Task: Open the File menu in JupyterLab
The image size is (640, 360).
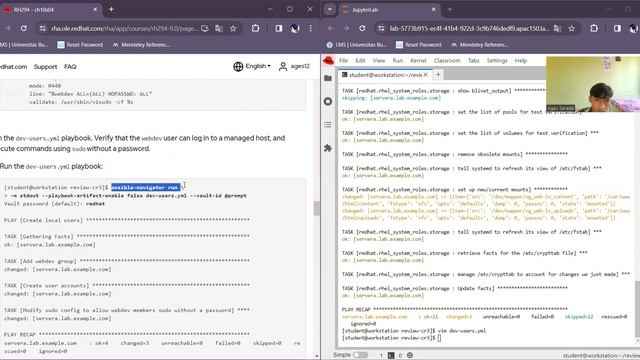Action: click(x=344, y=60)
